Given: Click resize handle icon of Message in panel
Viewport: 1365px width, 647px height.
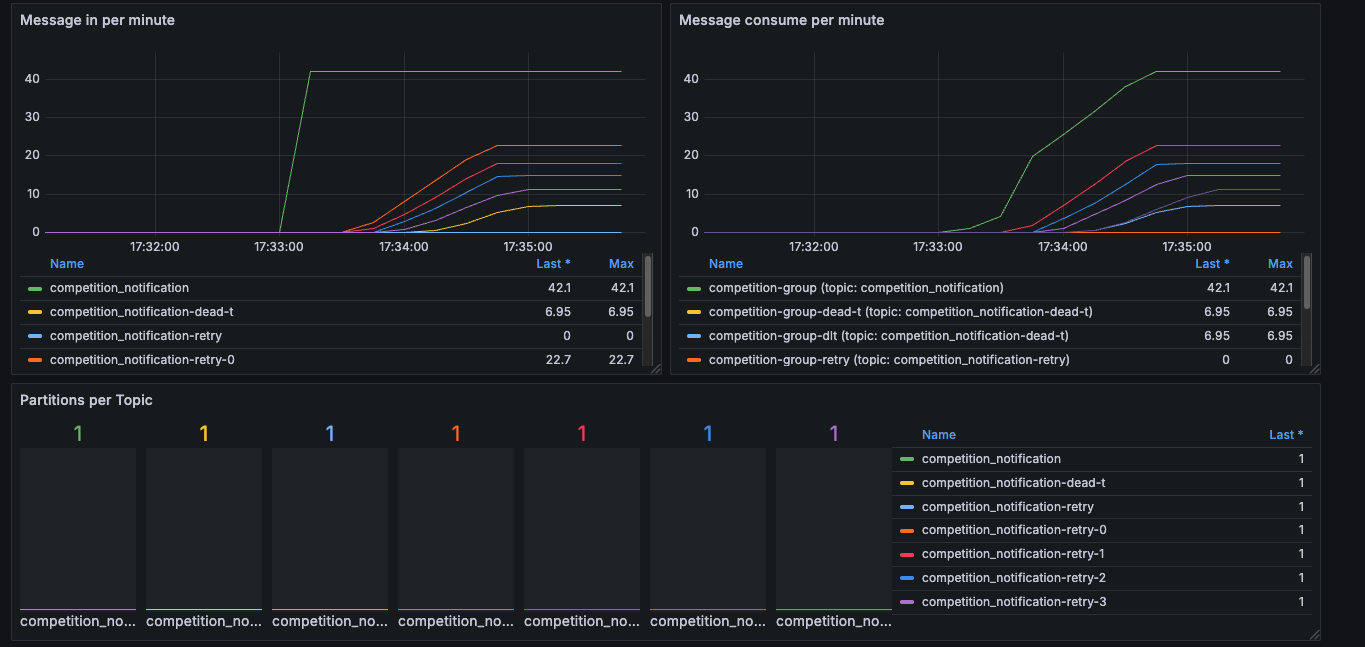Looking at the screenshot, I should [x=656, y=369].
